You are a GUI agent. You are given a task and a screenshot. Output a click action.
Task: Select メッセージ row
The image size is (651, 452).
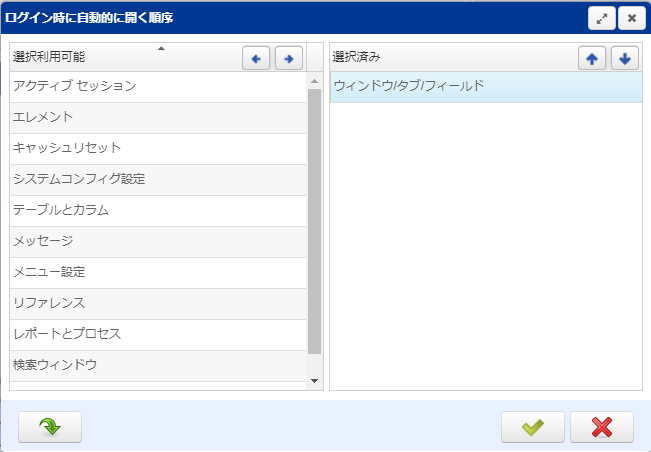pos(158,242)
